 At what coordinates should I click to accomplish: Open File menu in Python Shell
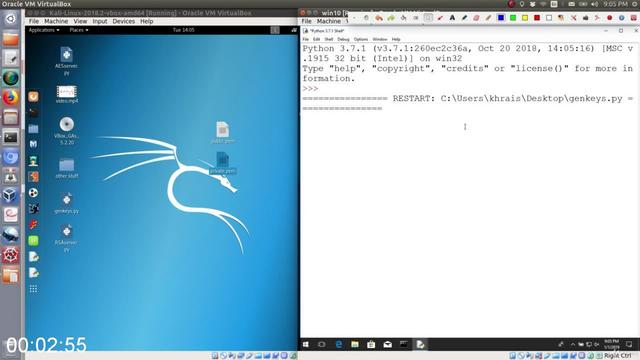click(x=305, y=39)
